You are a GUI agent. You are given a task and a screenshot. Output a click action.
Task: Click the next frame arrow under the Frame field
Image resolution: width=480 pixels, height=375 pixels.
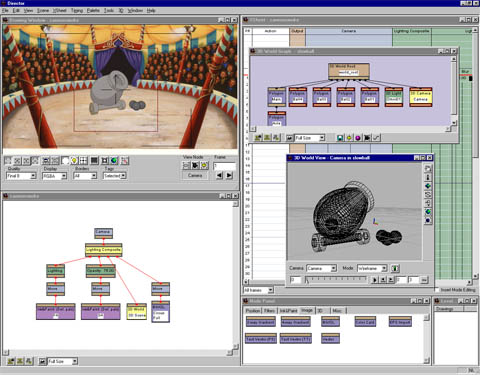(229, 175)
